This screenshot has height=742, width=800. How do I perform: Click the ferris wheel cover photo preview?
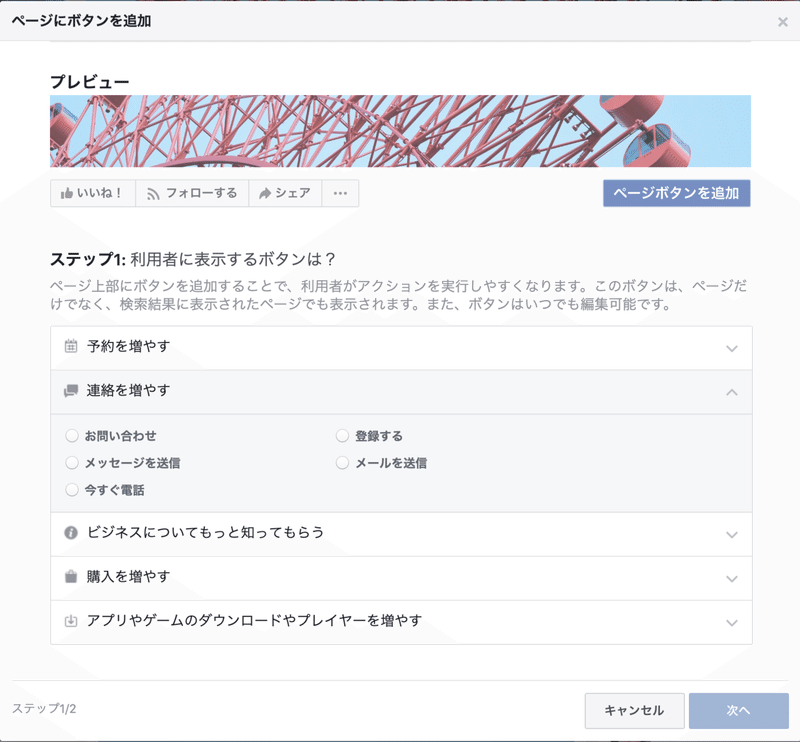pos(400,130)
